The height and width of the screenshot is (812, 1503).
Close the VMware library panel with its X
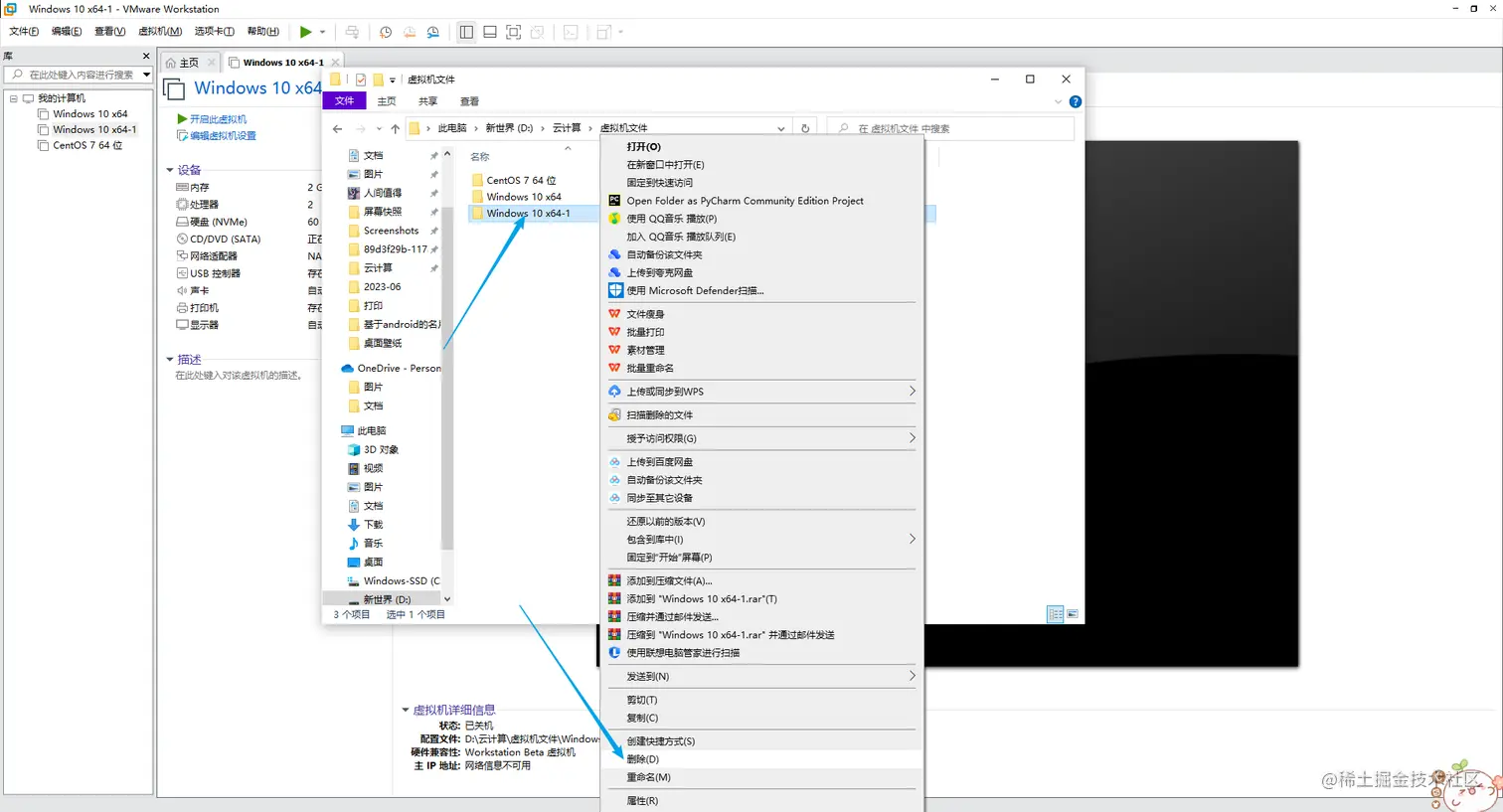(x=146, y=57)
